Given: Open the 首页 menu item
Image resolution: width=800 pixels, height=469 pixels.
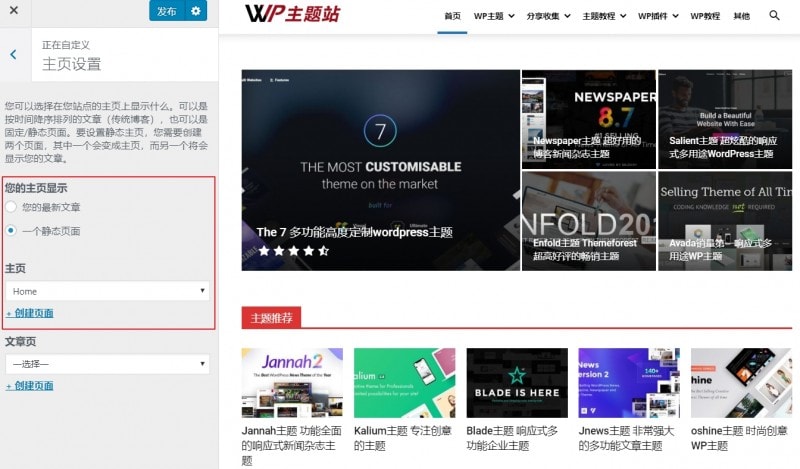Looking at the screenshot, I should (452, 16).
